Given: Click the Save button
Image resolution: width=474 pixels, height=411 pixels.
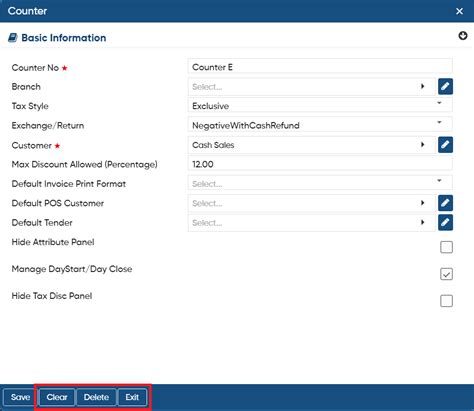Looking at the screenshot, I should (20, 397).
